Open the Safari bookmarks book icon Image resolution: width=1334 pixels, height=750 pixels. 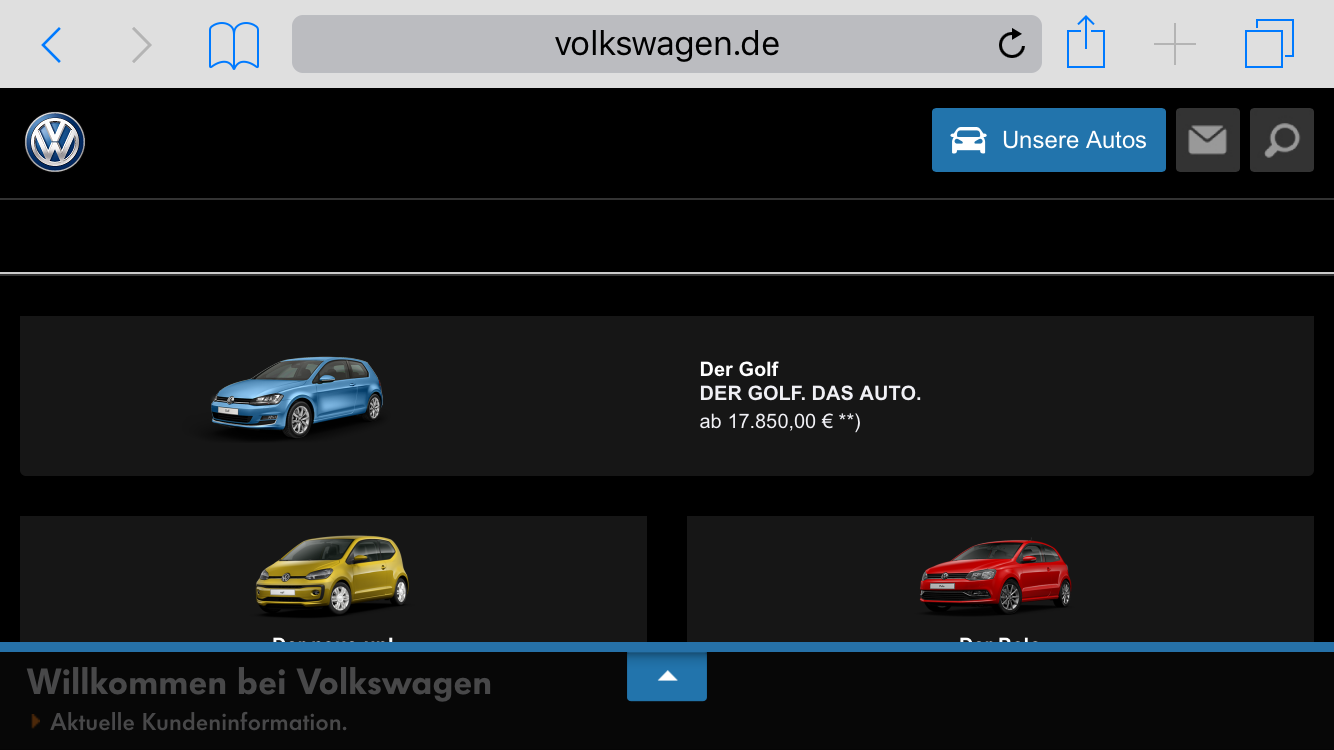point(234,46)
